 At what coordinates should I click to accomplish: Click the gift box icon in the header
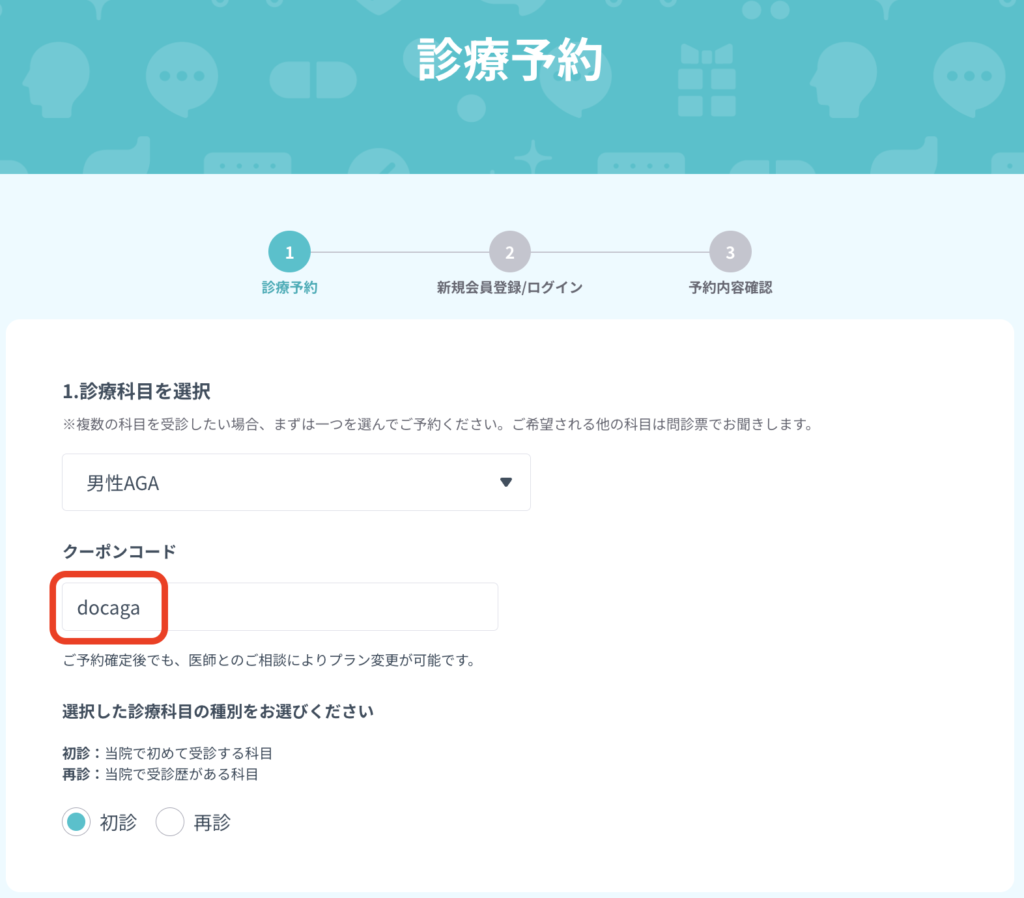[x=706, y=80]
